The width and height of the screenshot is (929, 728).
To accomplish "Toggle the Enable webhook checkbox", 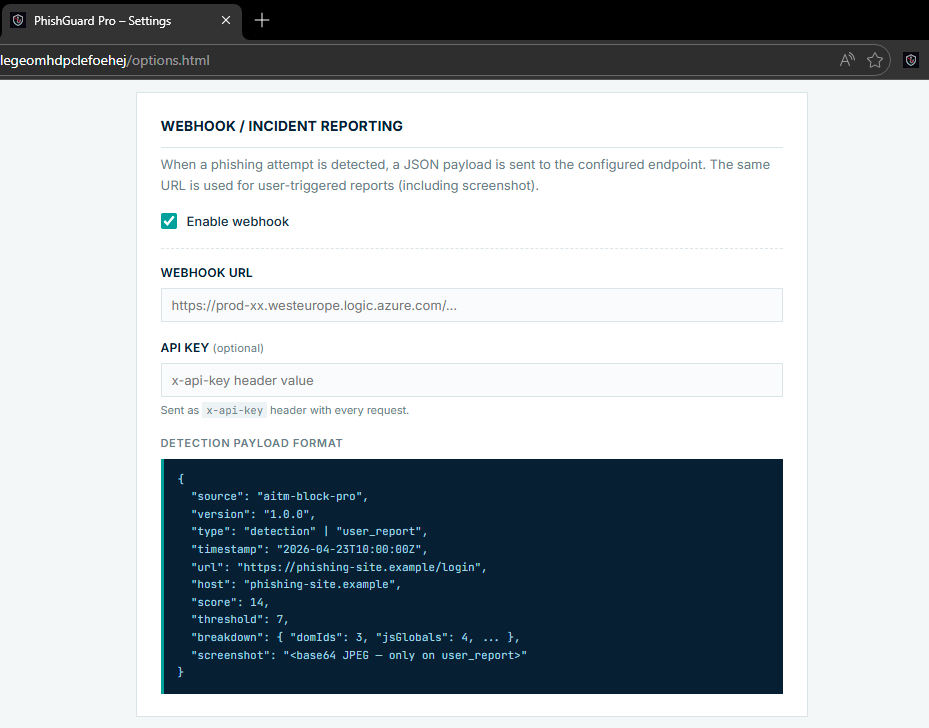I will coord(169,221).
